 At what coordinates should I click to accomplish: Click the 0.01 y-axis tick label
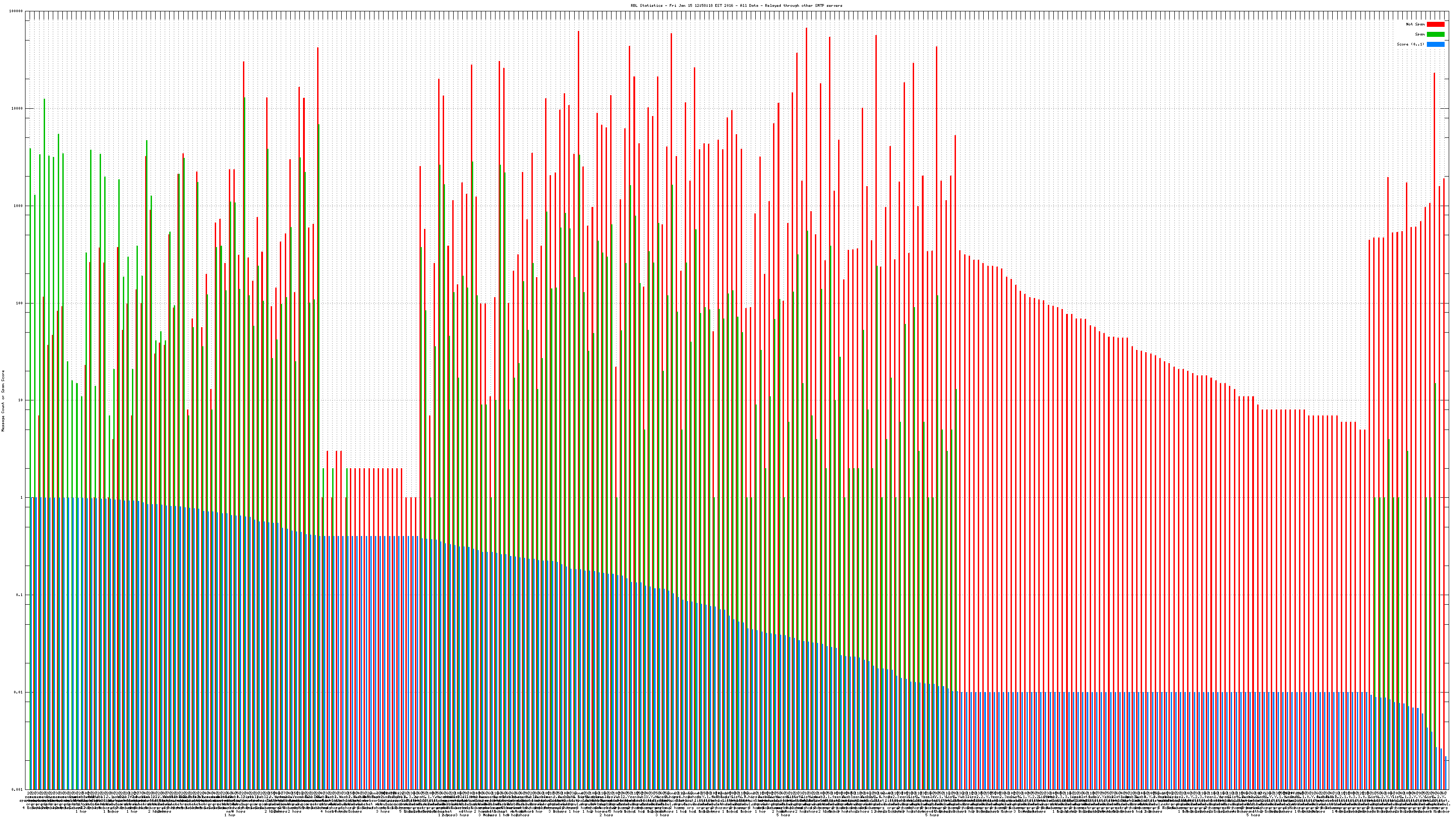click(19, 692)
